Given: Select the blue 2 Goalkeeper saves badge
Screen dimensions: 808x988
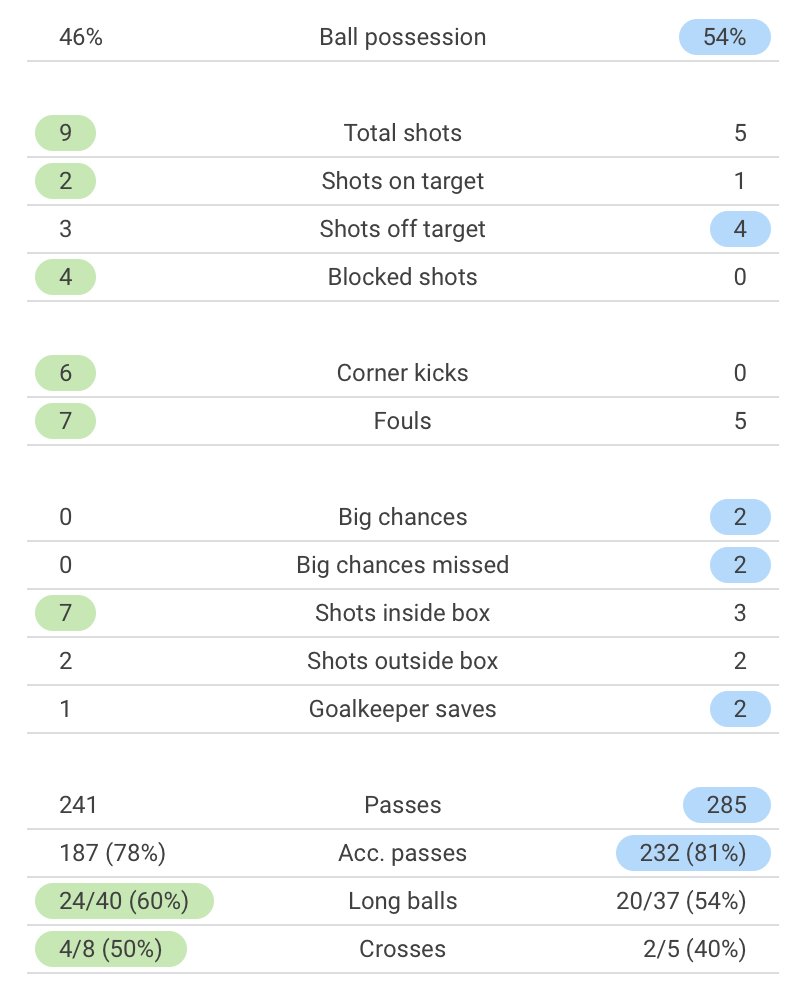Looking at the screenshot, I should coord(740,709).
